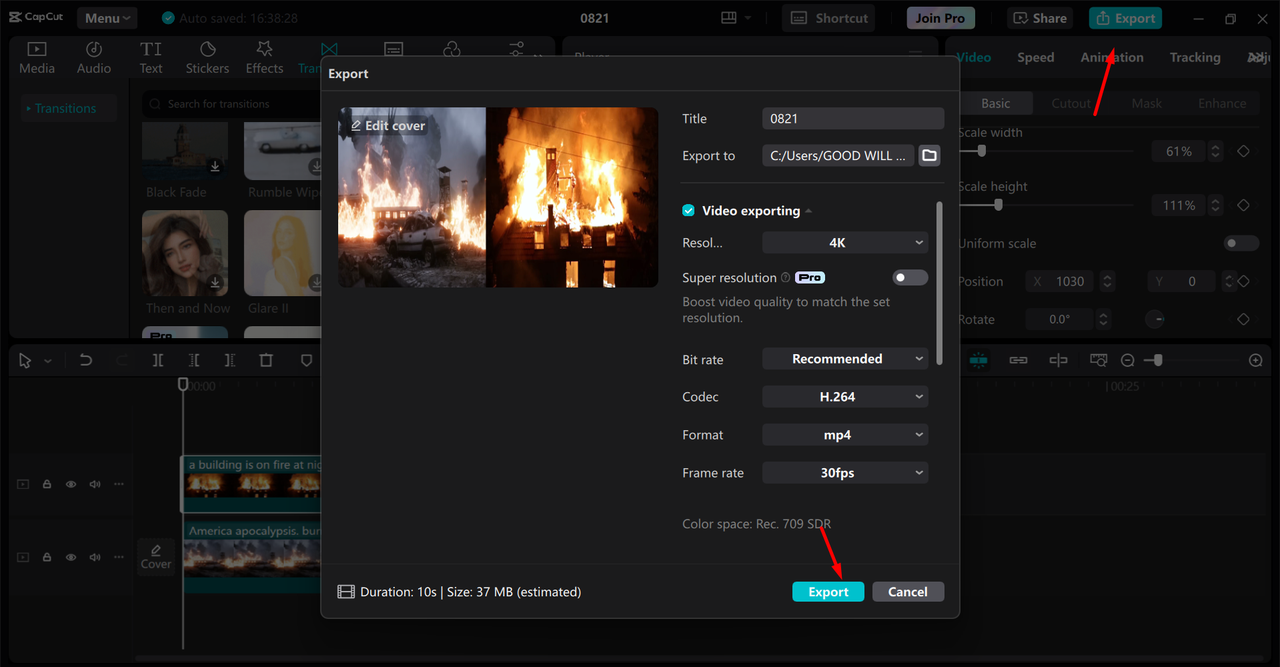Click Edit cover on the thumbnail

(388, 126)
